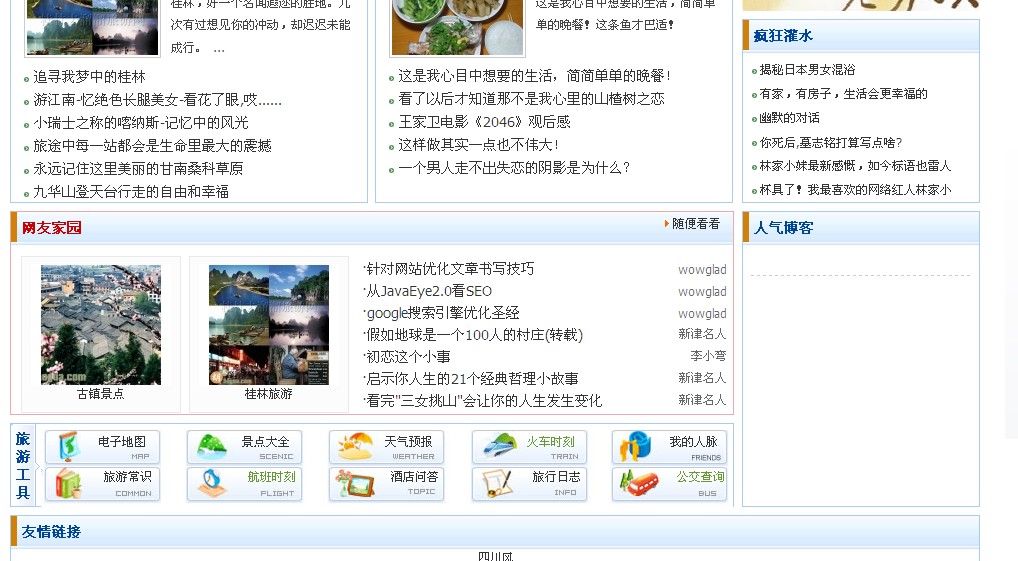This screenshot has height=561, width=1018.
Task: Open google搜索引擎优化圣经 post
Action: coord(443,313)
